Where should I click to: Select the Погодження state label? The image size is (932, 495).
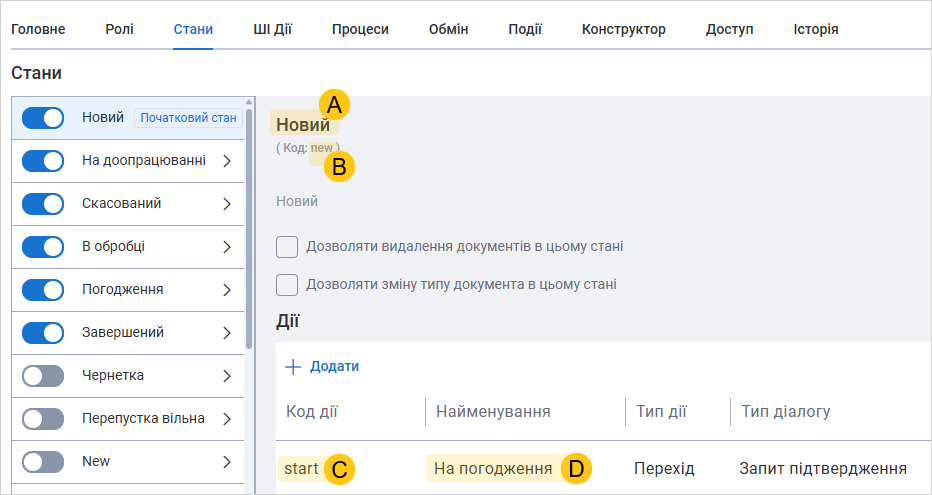[122, 290]
